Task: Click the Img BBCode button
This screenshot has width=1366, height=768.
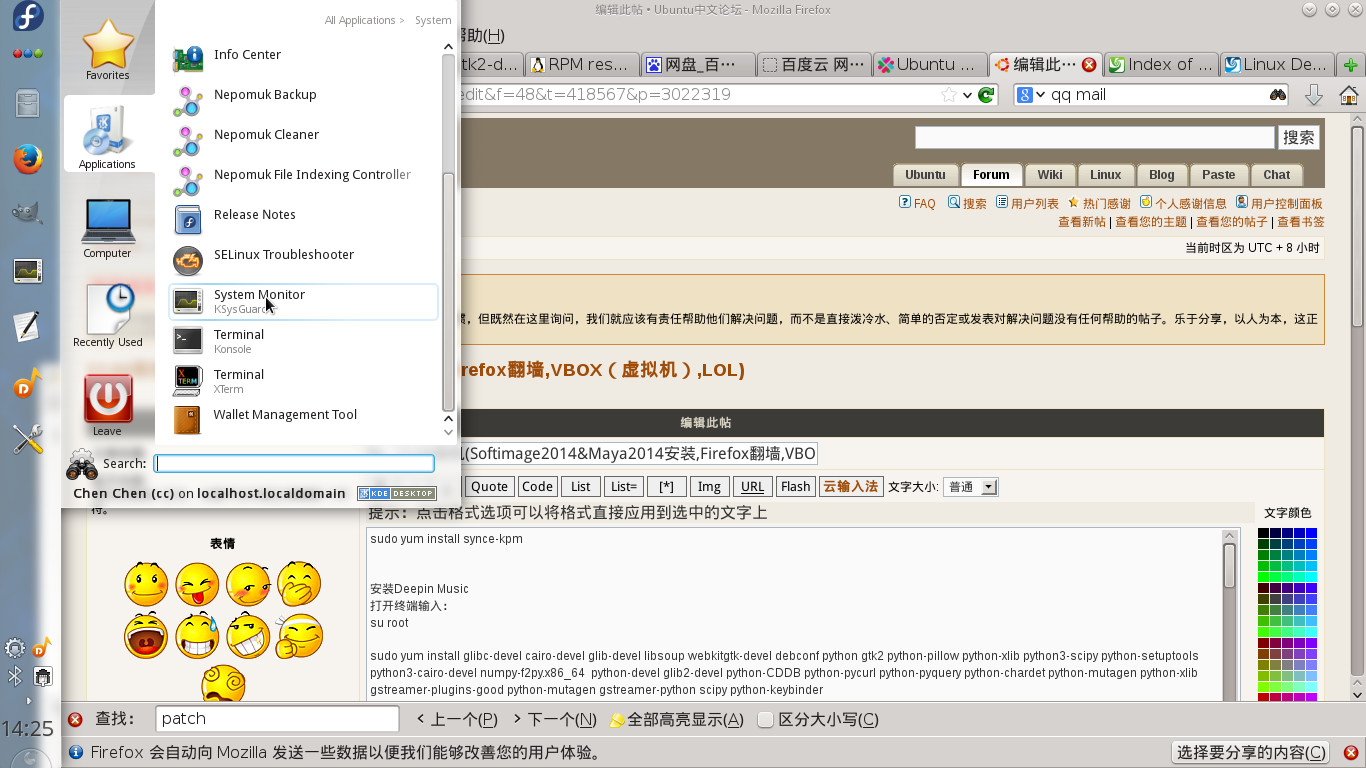Action: (x=709, y=487)
